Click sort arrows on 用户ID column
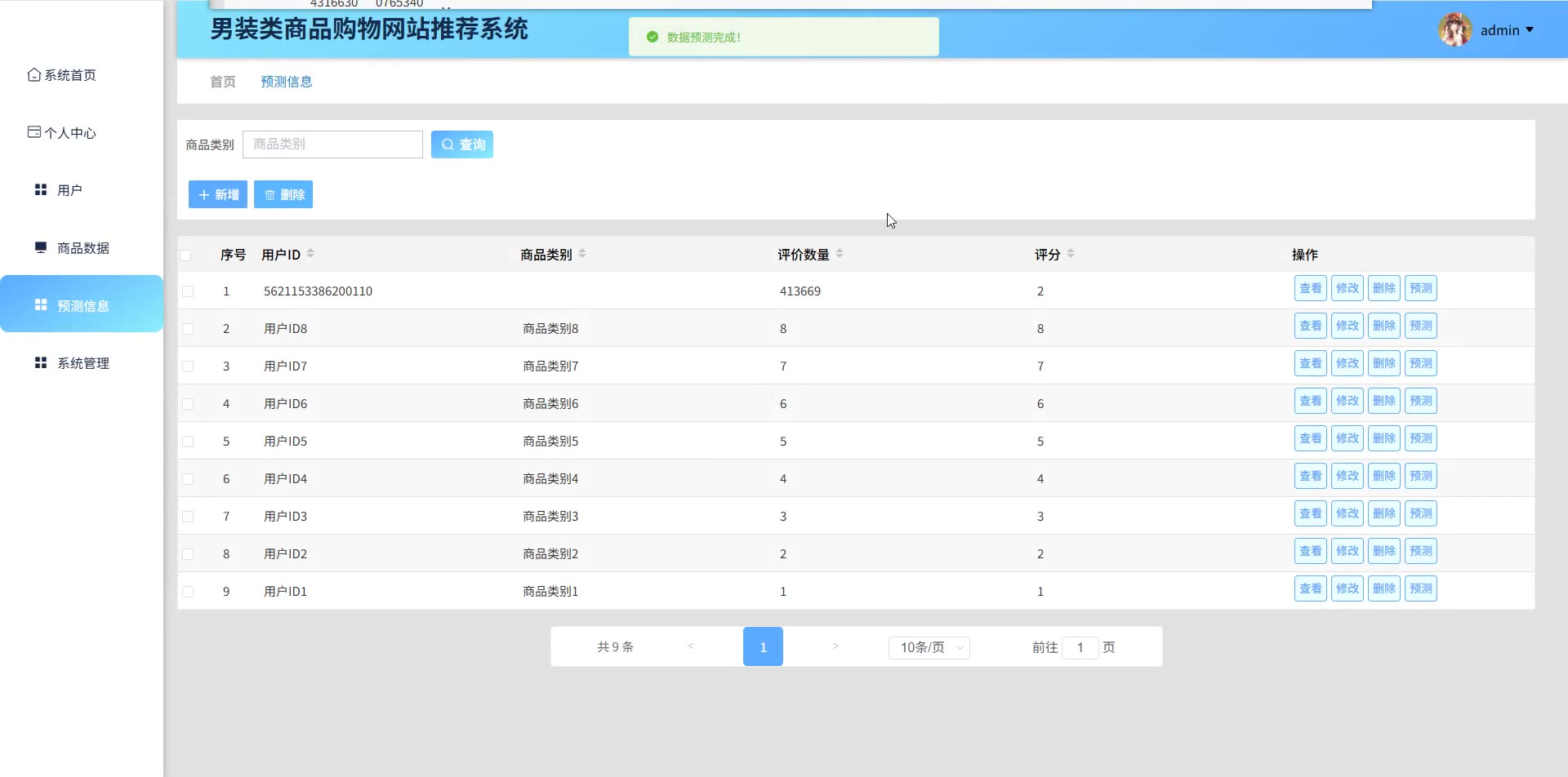The image size is (1568, 777). [x=310, y=254]
